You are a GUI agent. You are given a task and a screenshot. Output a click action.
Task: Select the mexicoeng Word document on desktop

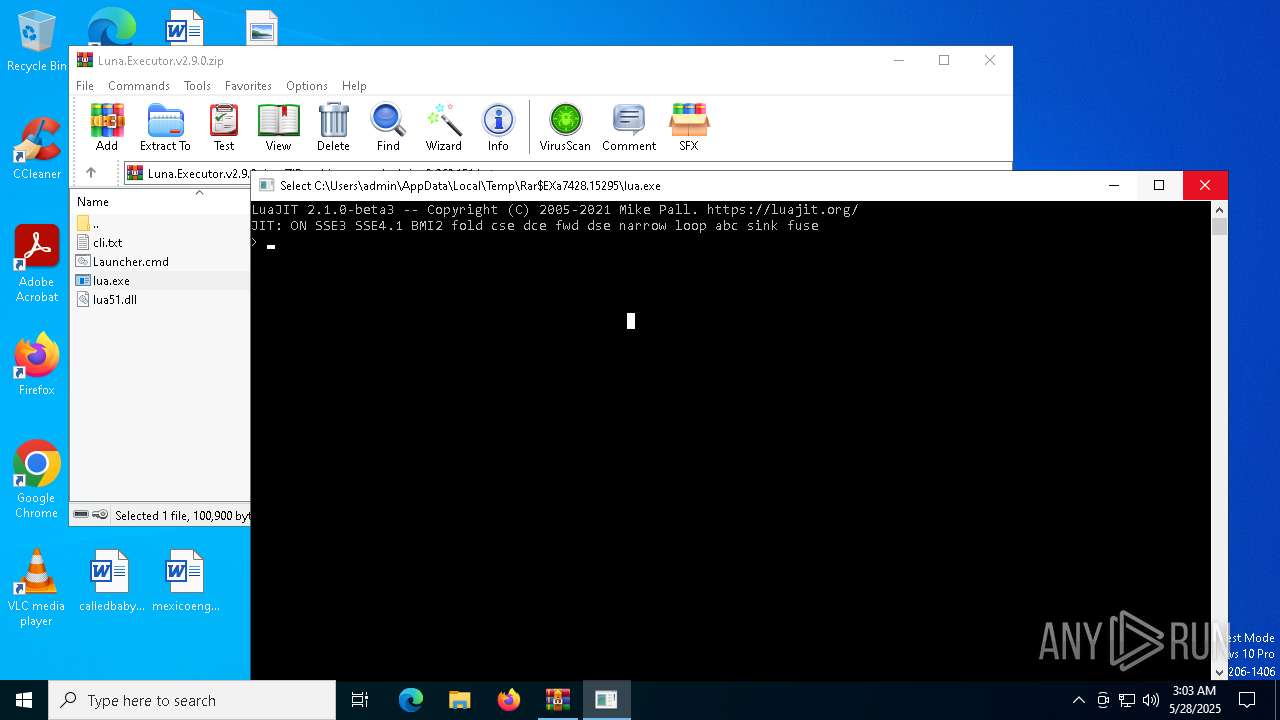pyautogui.click(x=185, y=580)
